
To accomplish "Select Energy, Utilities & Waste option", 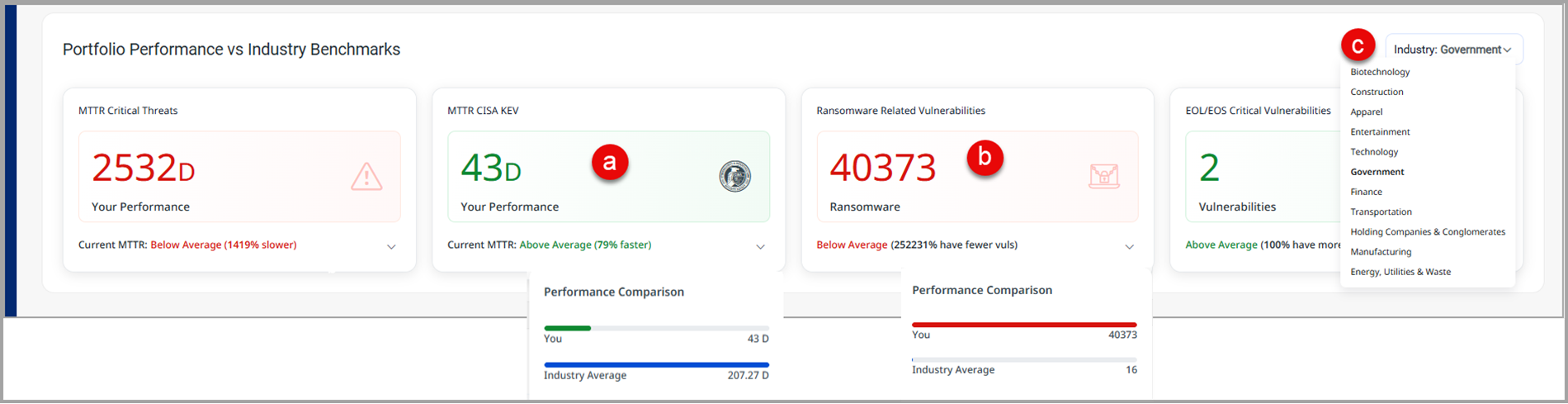I will 1400,272.
